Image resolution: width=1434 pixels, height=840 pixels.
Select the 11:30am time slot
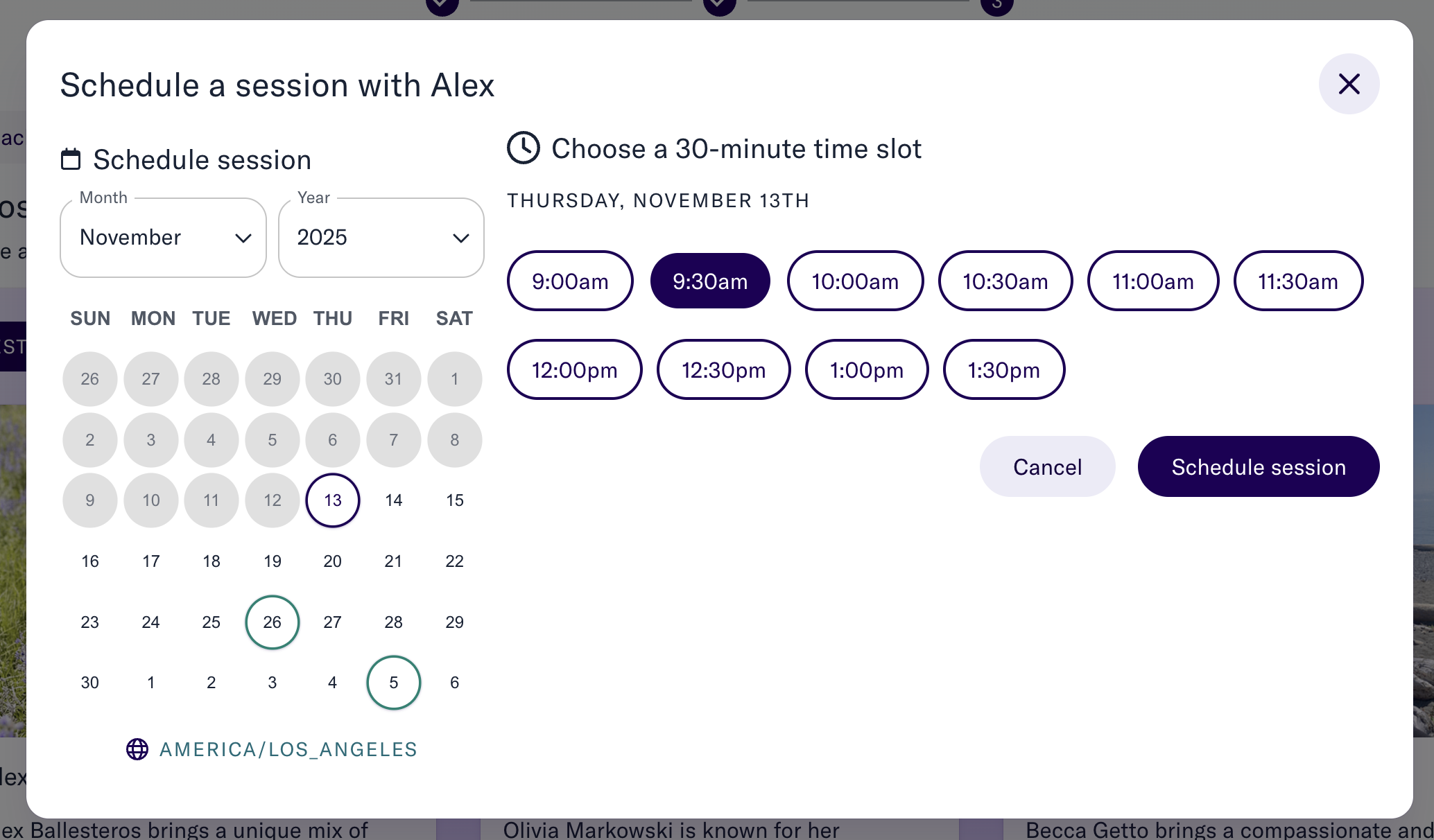pos(1298,281)
